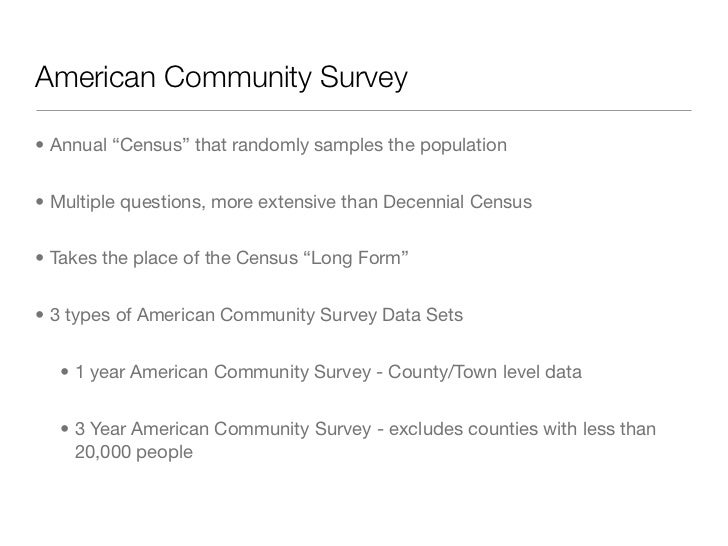
Task: Click the bullet dot before "Multiple questions"
Action: tap(40, 202)
